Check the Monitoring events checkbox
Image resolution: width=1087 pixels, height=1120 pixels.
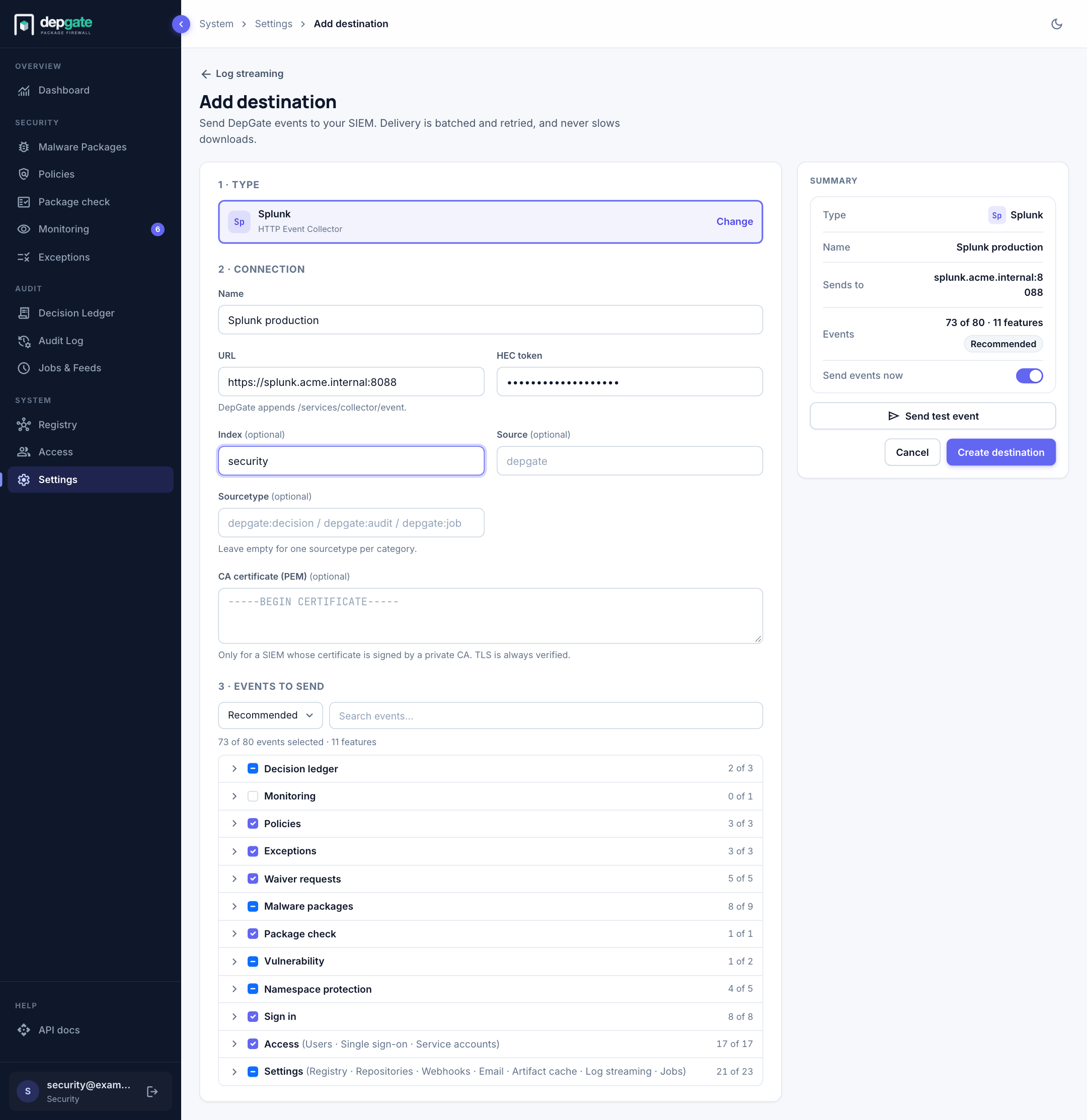point(253,796)
